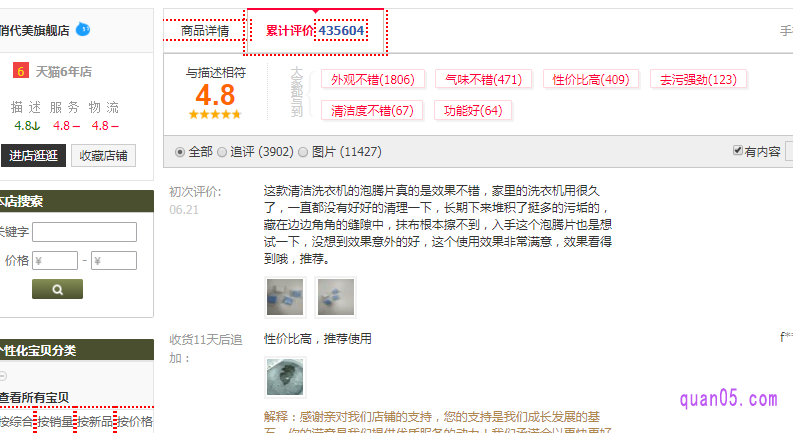Click the minimum price input field
Image resolution: width=793 pixels, height=433 pixels.
pos(55,261)
